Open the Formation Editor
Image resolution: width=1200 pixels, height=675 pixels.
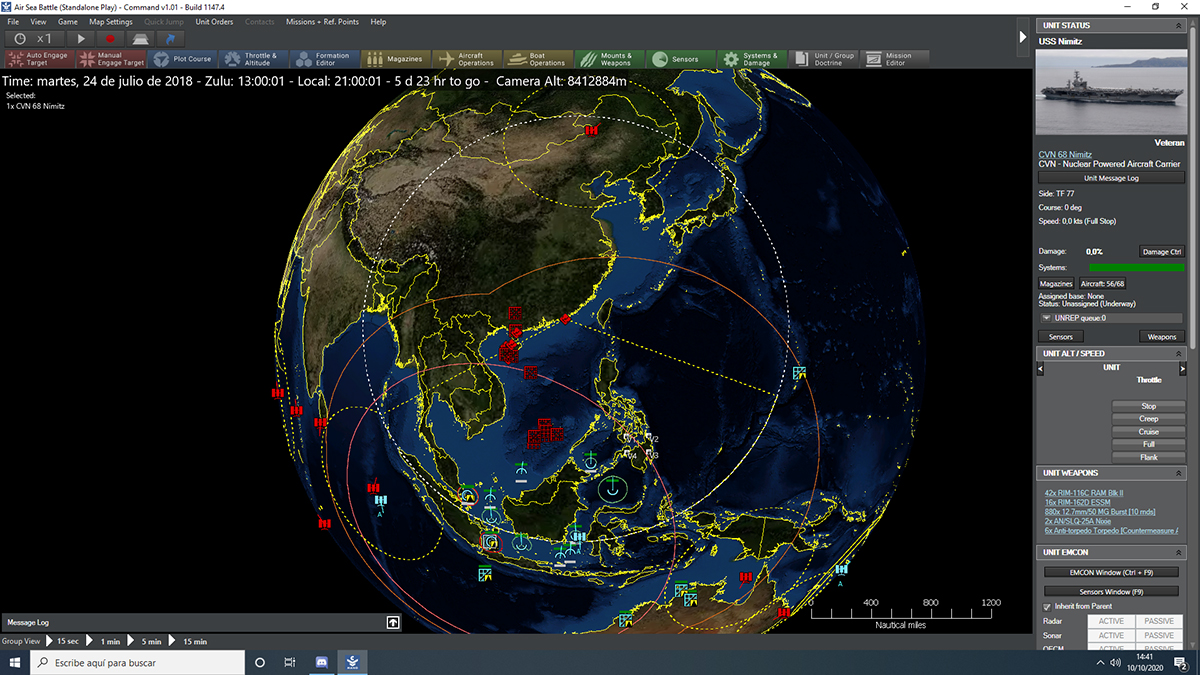[x=323, y=59]
